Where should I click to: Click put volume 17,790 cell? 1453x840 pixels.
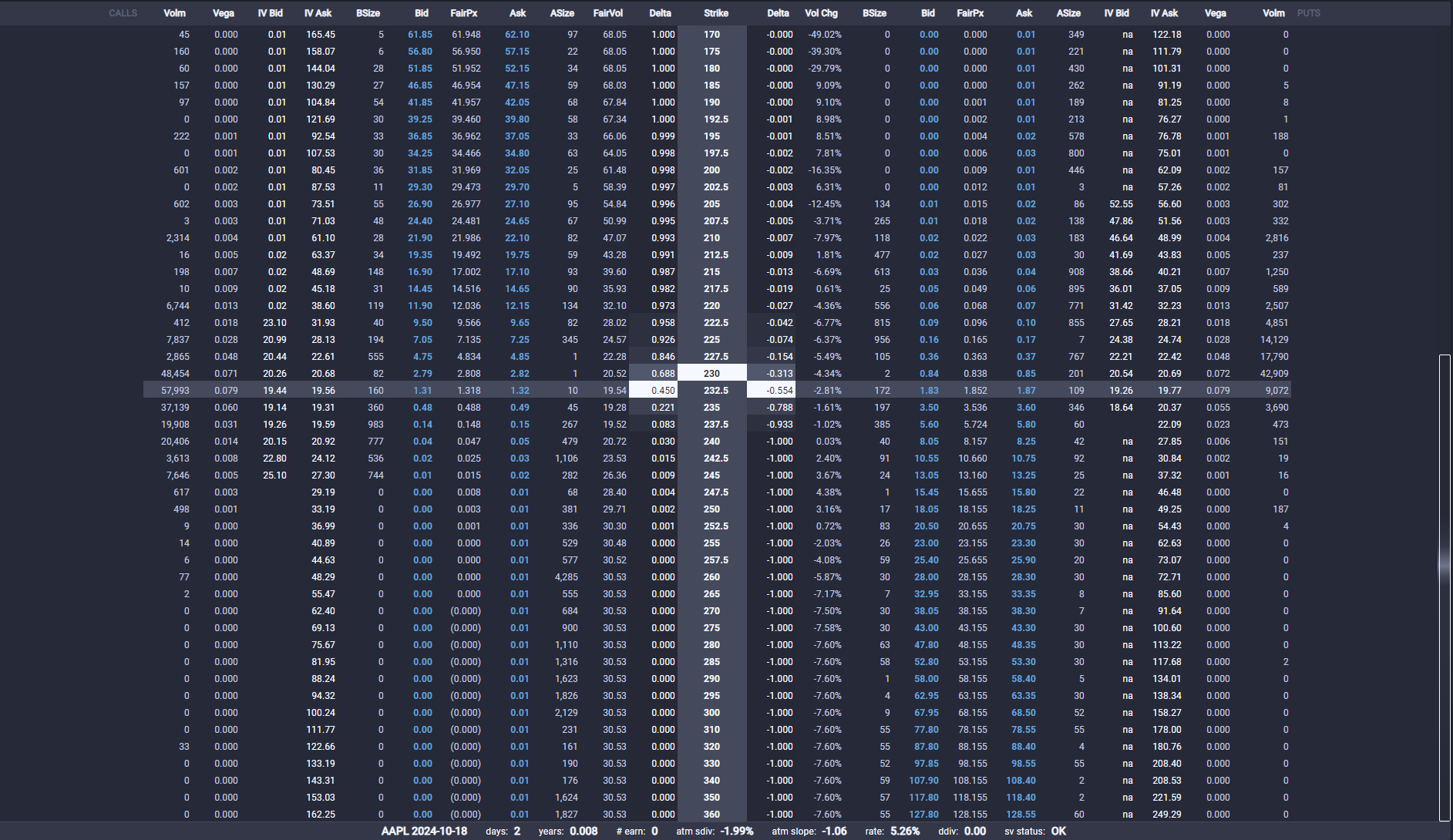pyautogui.click(x=1274, y=357)
